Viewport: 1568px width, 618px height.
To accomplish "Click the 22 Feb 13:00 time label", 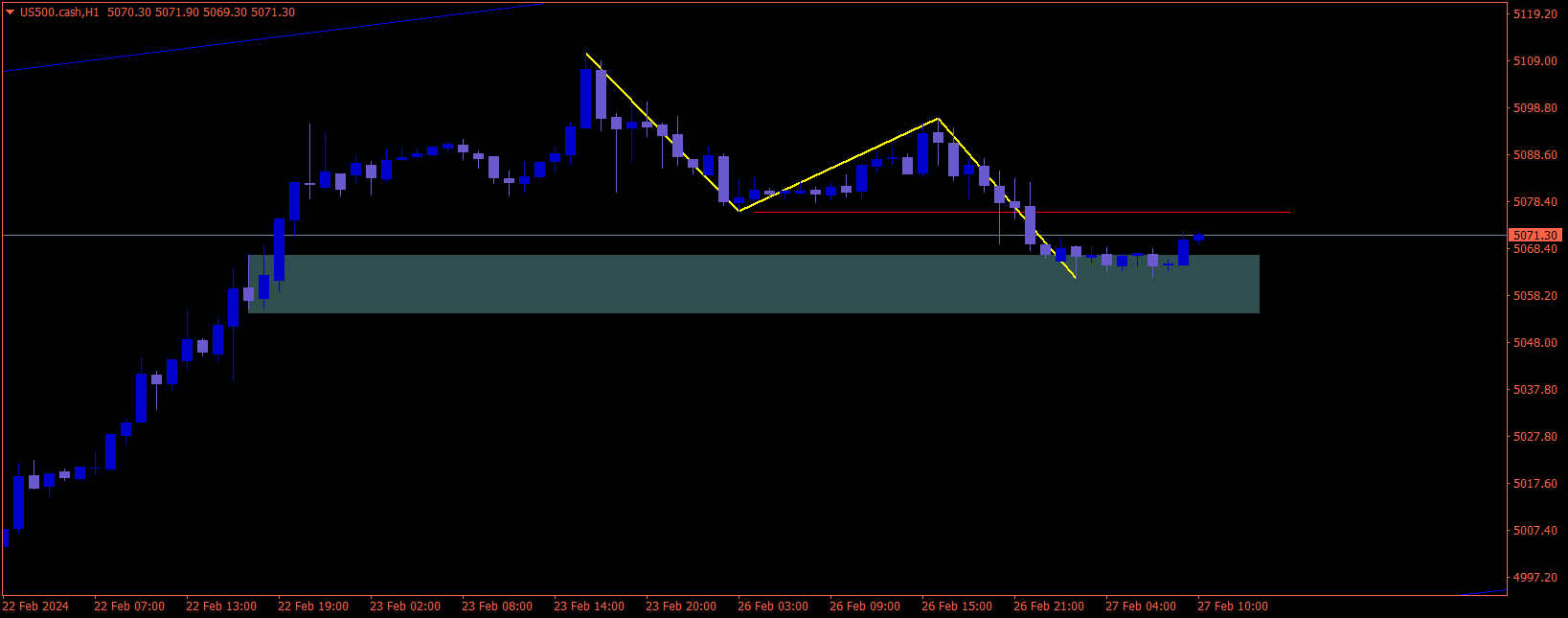I will [221, 607].
